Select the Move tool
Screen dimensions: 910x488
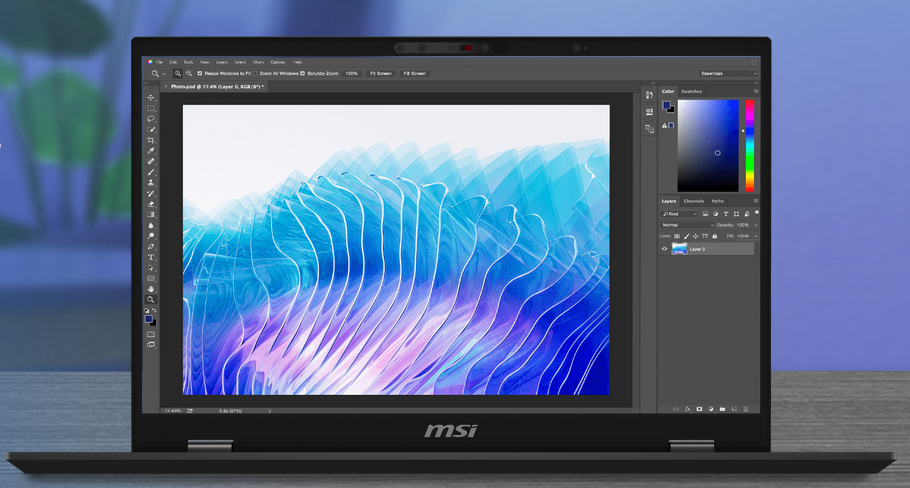click(151, 97)
